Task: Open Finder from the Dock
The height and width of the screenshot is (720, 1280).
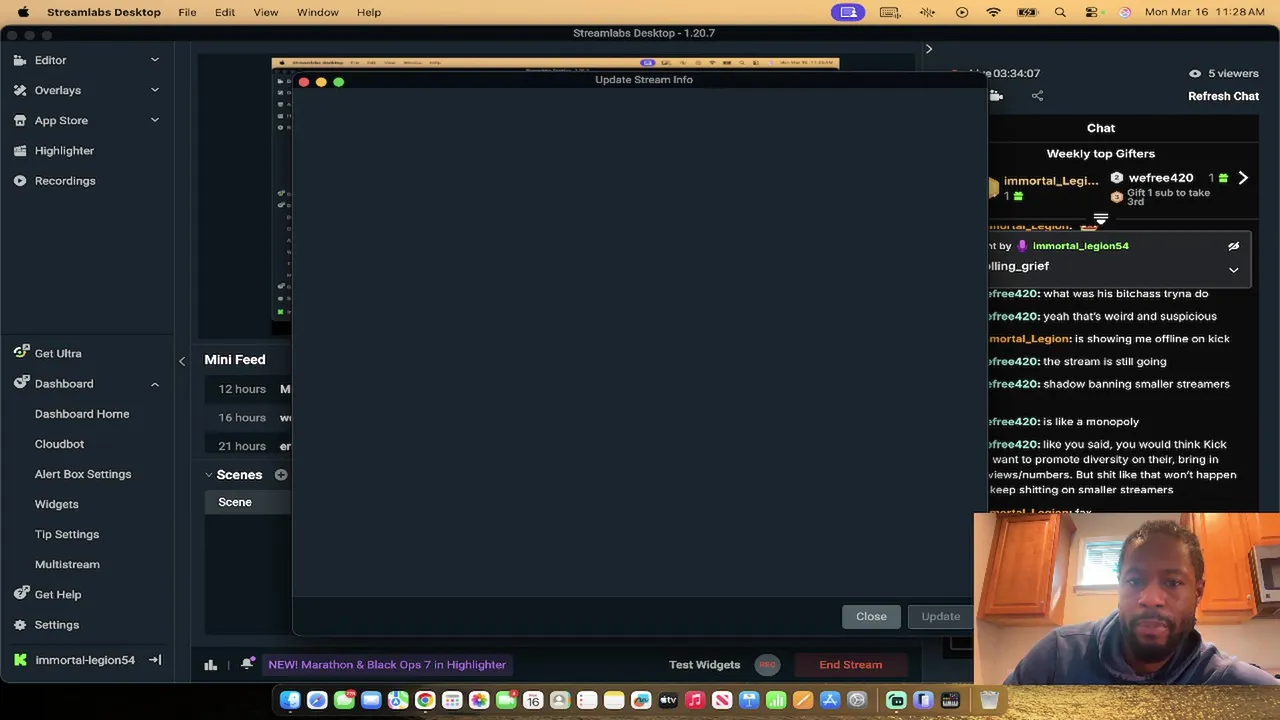Action: point(290,701)
